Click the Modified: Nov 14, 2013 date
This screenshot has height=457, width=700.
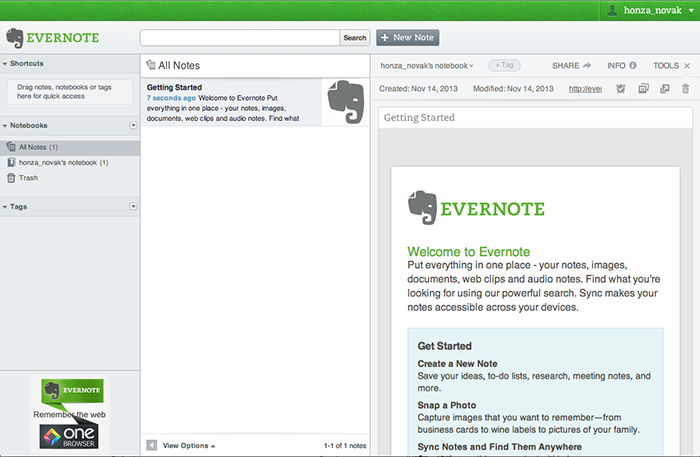point(513,89)
